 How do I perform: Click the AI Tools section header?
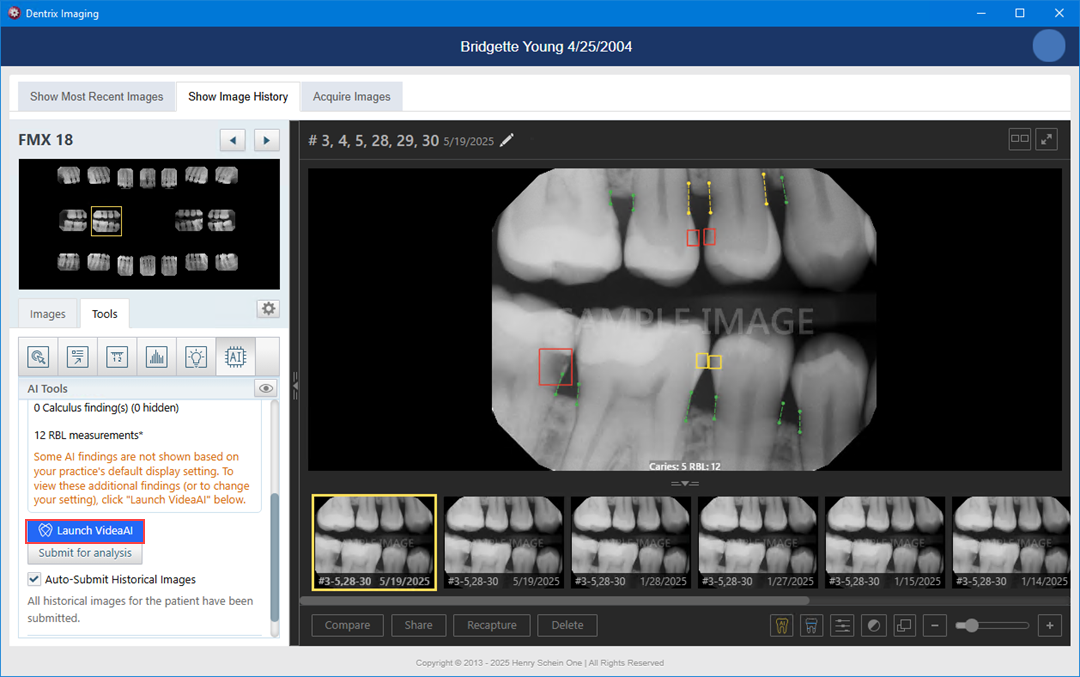48,388
